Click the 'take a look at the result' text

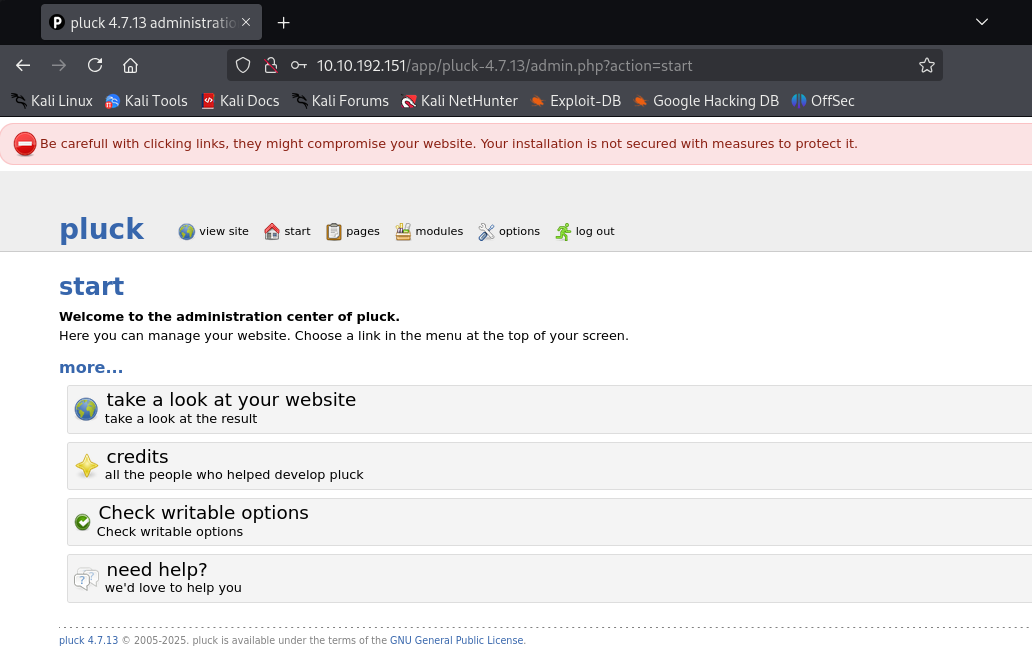181,419
